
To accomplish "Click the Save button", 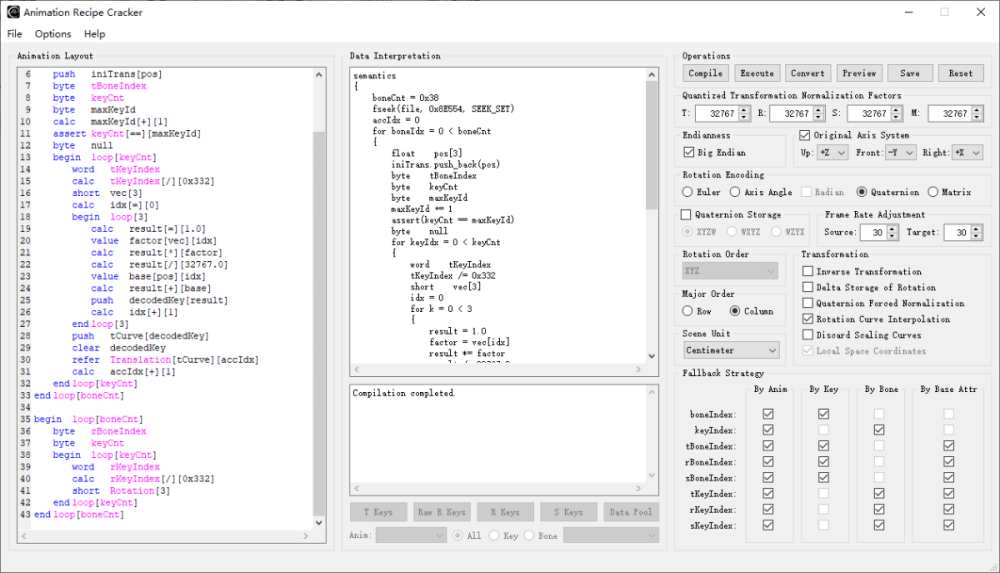I will 910,73.
